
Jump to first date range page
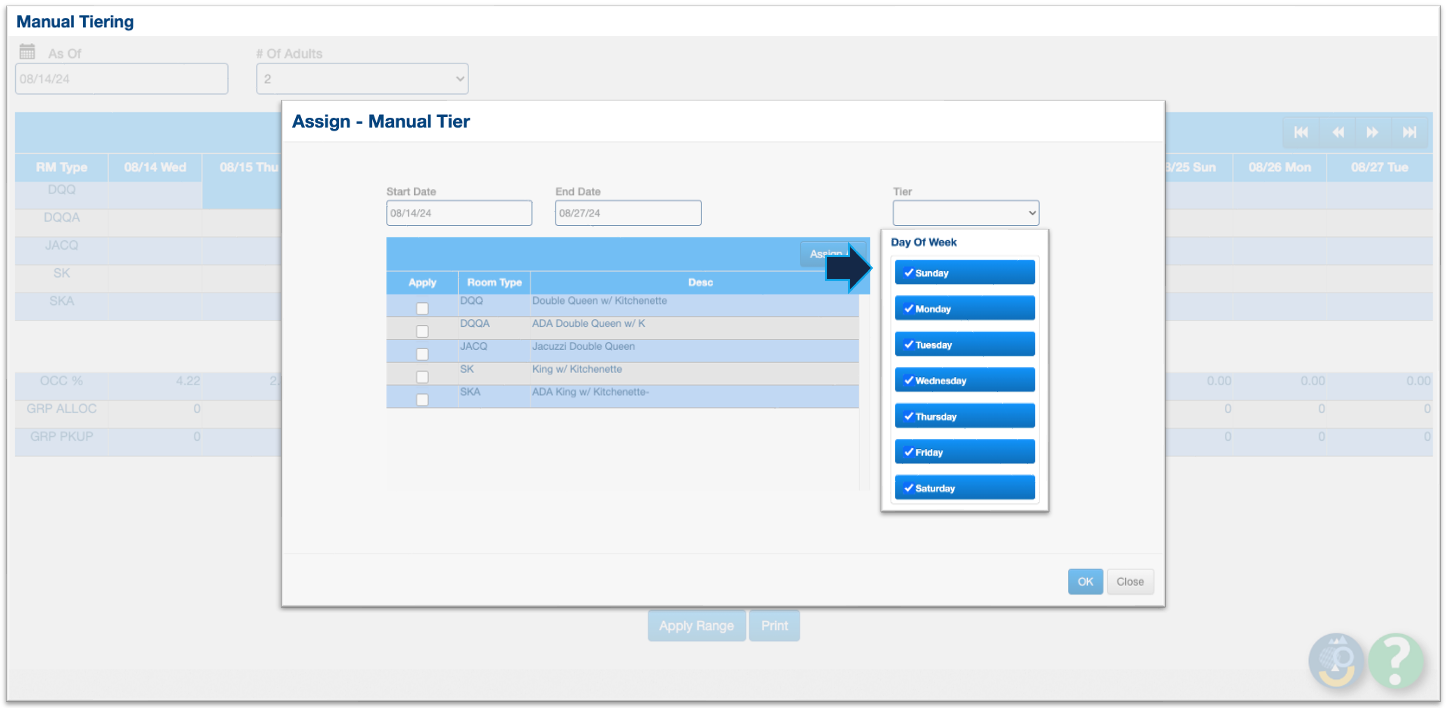click(1301, 132)
